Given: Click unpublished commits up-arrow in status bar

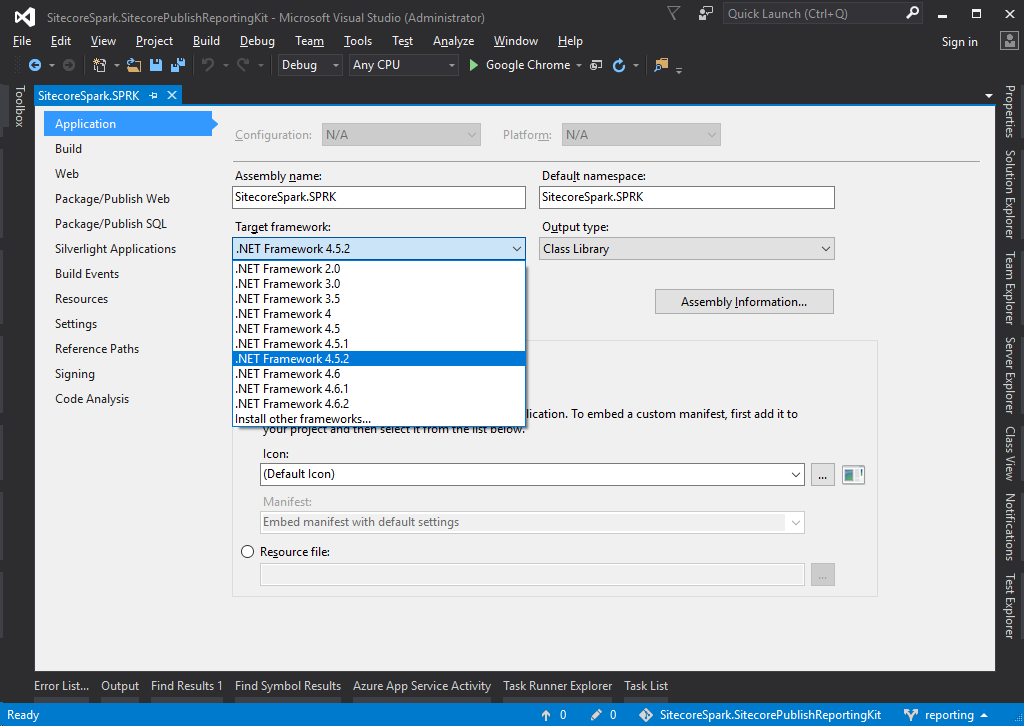Looking at the screenshot, I should 546,716.
